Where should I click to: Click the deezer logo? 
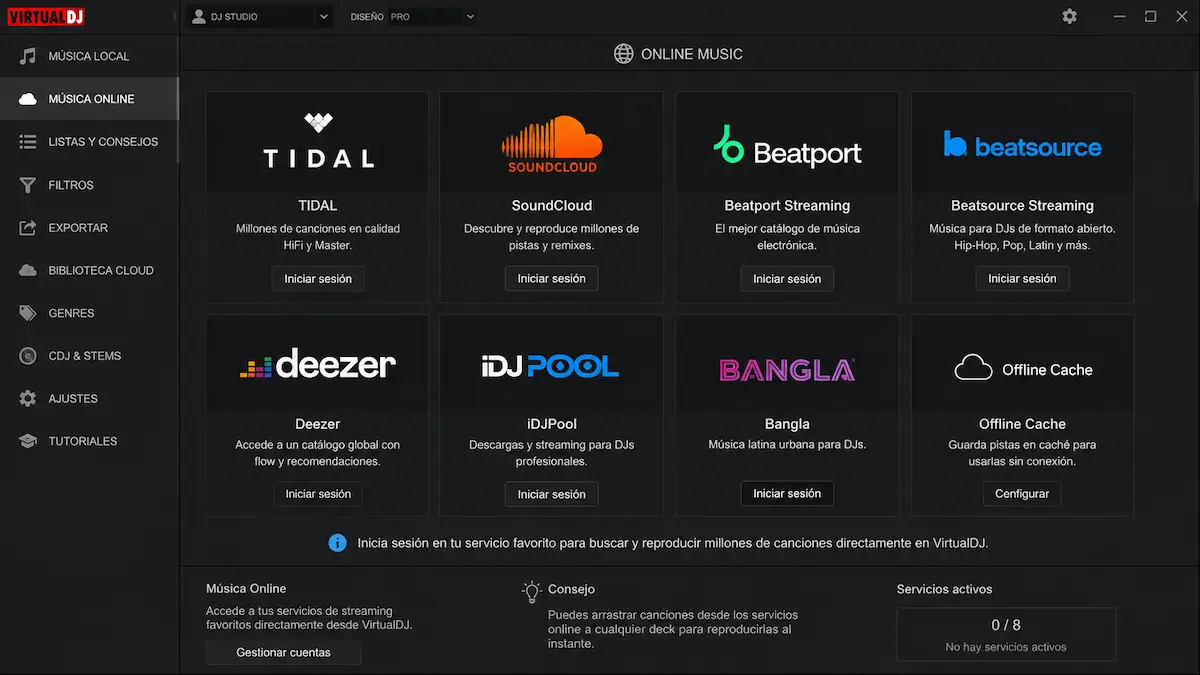(318, 364)
